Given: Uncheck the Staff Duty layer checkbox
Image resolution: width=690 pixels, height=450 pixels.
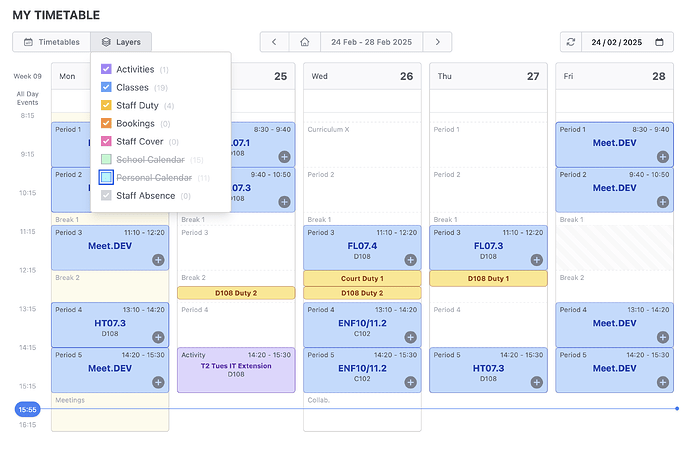Looking at the screenshot, I should [106, 105].
